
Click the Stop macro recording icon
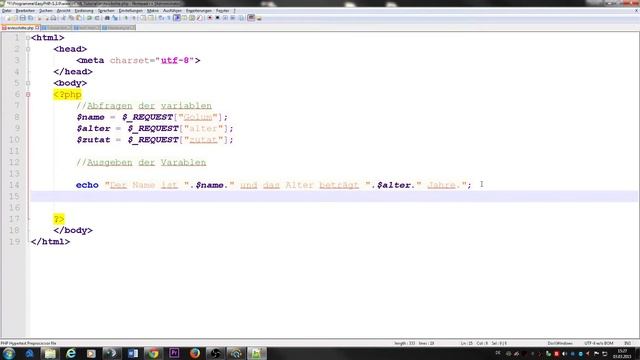pos(217,18)
